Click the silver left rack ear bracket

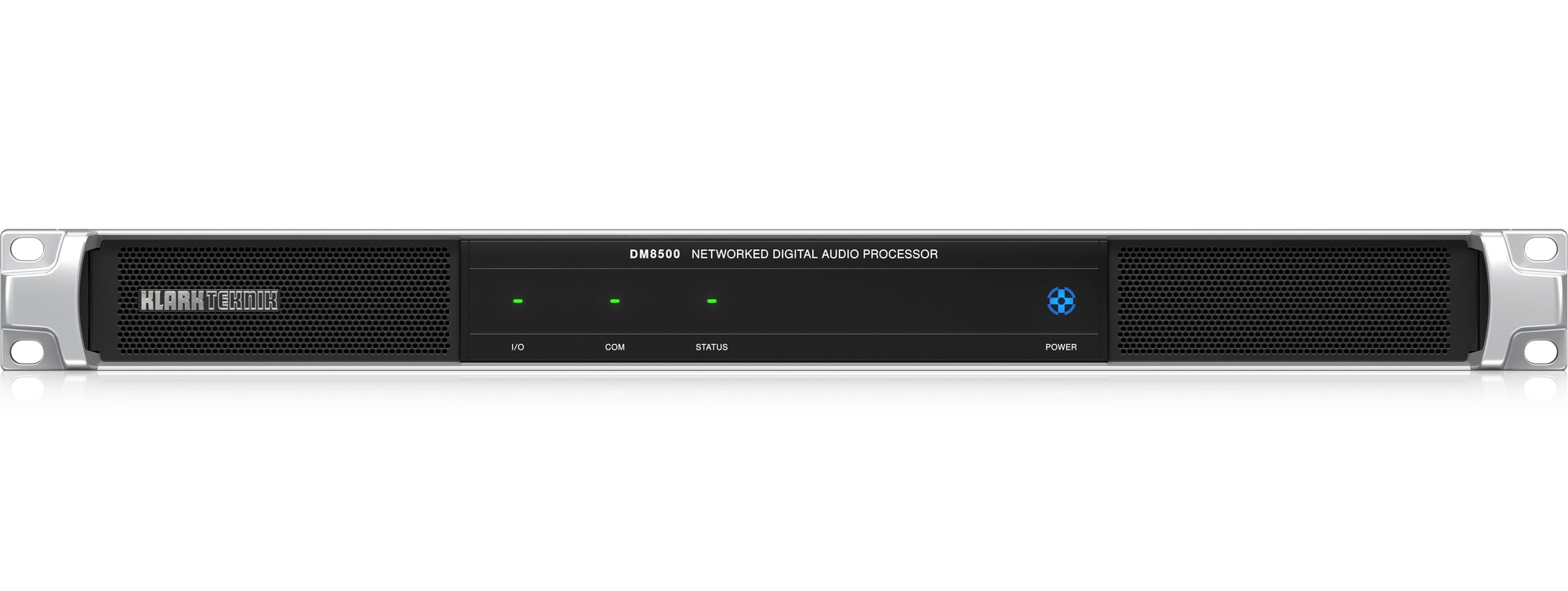47,300
